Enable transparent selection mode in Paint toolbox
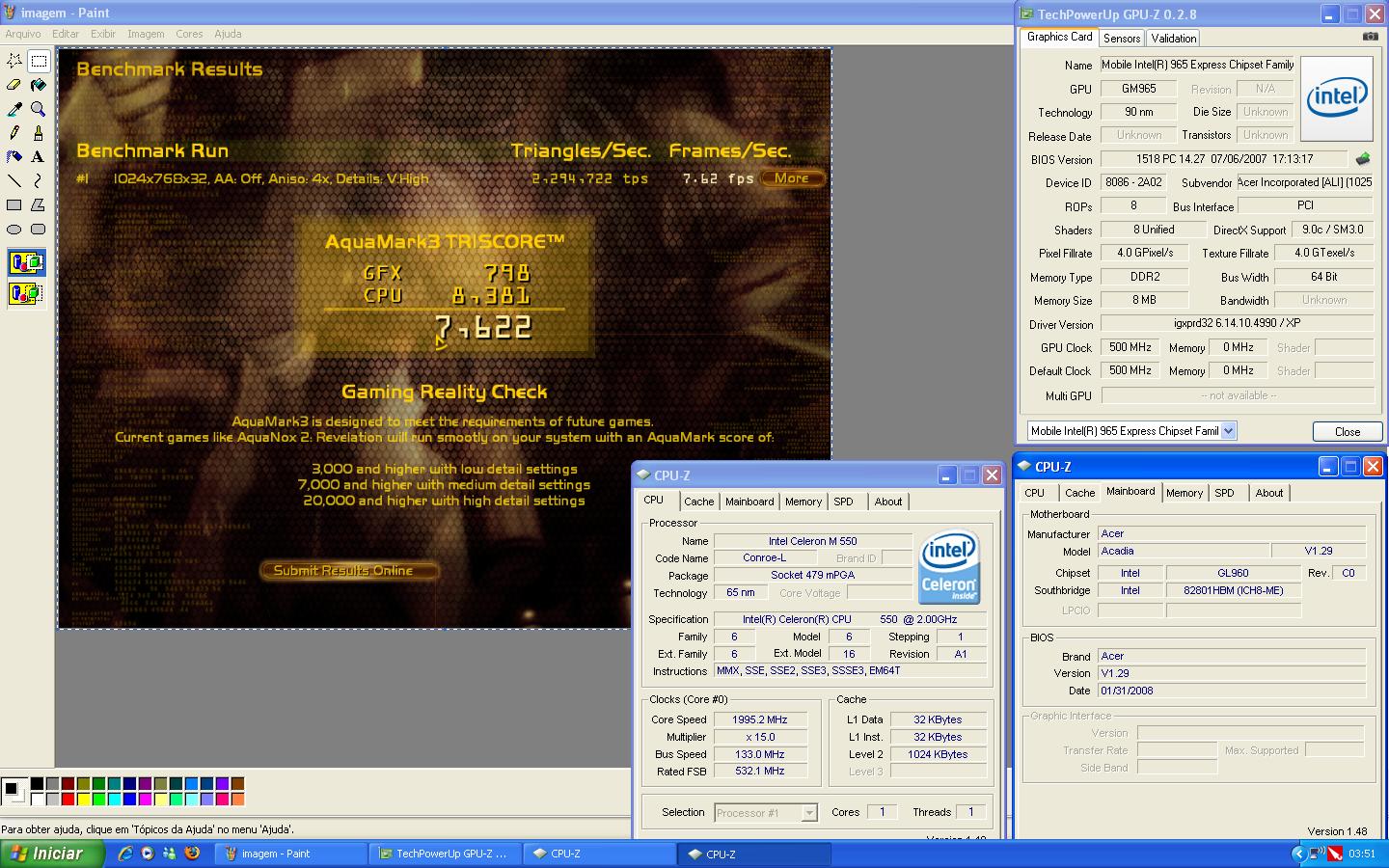1389x868 pixels. (26, 293)
